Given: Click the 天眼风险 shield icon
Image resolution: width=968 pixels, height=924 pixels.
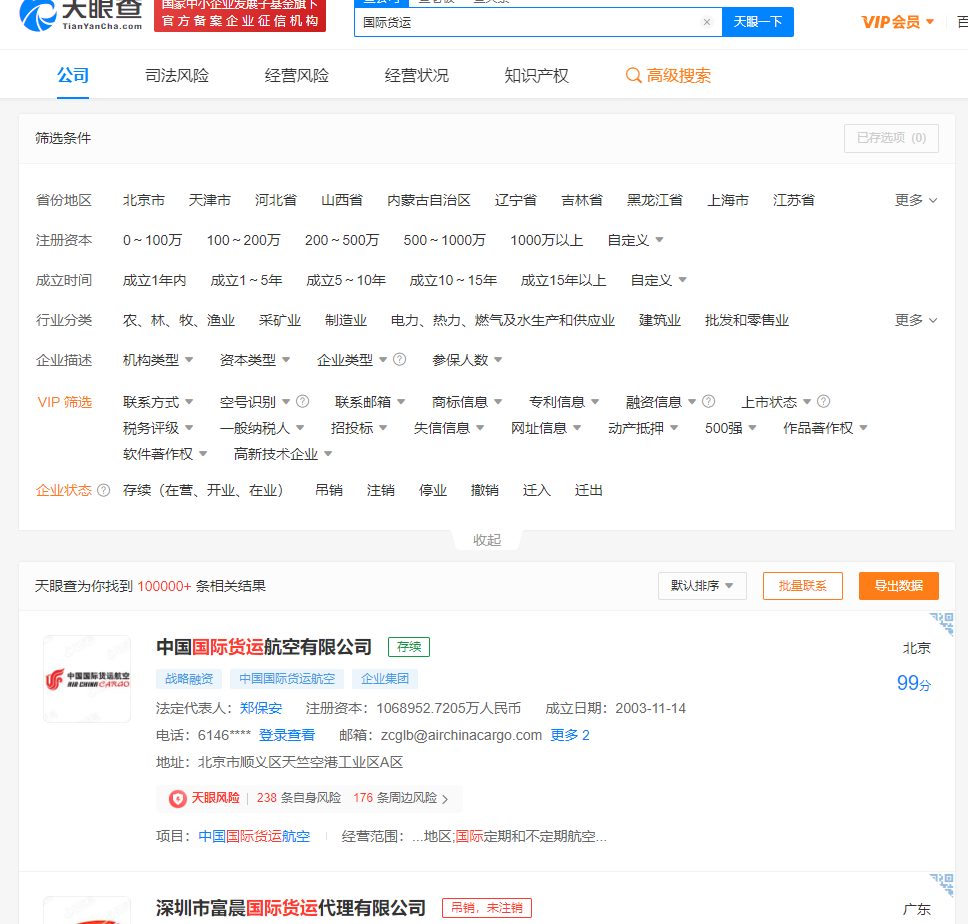Looking at the screenshot, I should pos(178,798).
